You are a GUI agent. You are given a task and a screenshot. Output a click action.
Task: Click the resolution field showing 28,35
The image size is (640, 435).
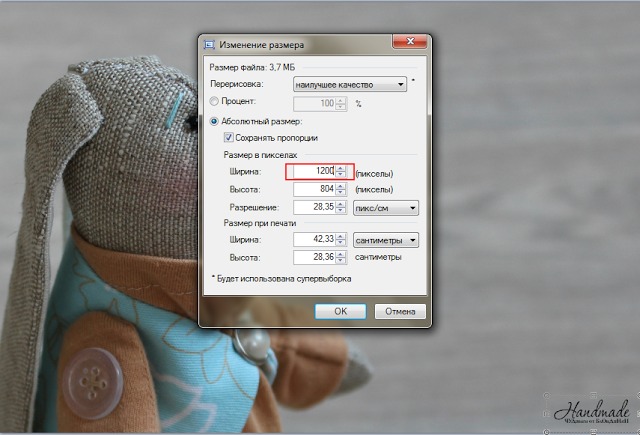[314, 208]
